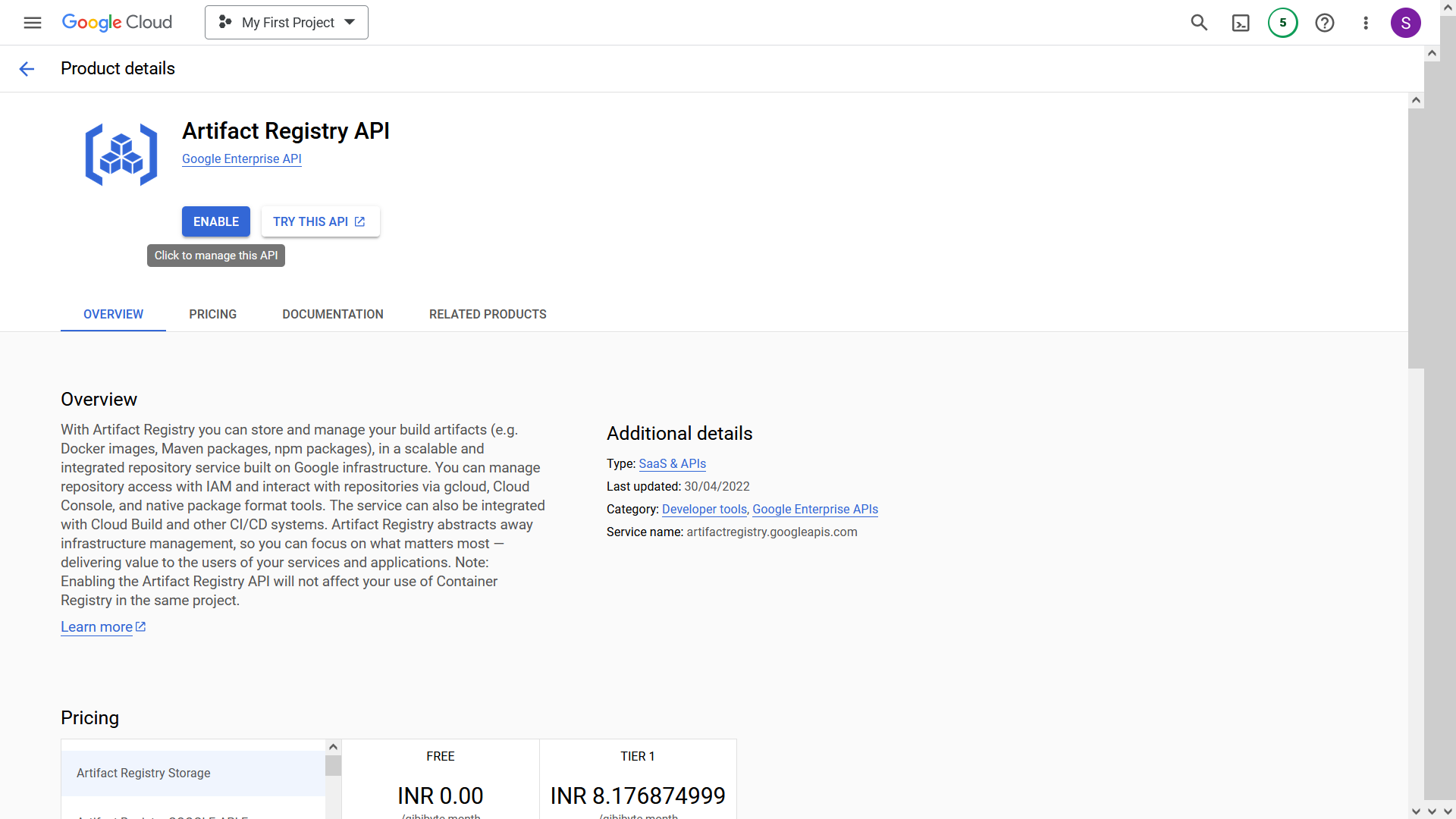Click the Last updated date 30/04/2022

point(717,486)
